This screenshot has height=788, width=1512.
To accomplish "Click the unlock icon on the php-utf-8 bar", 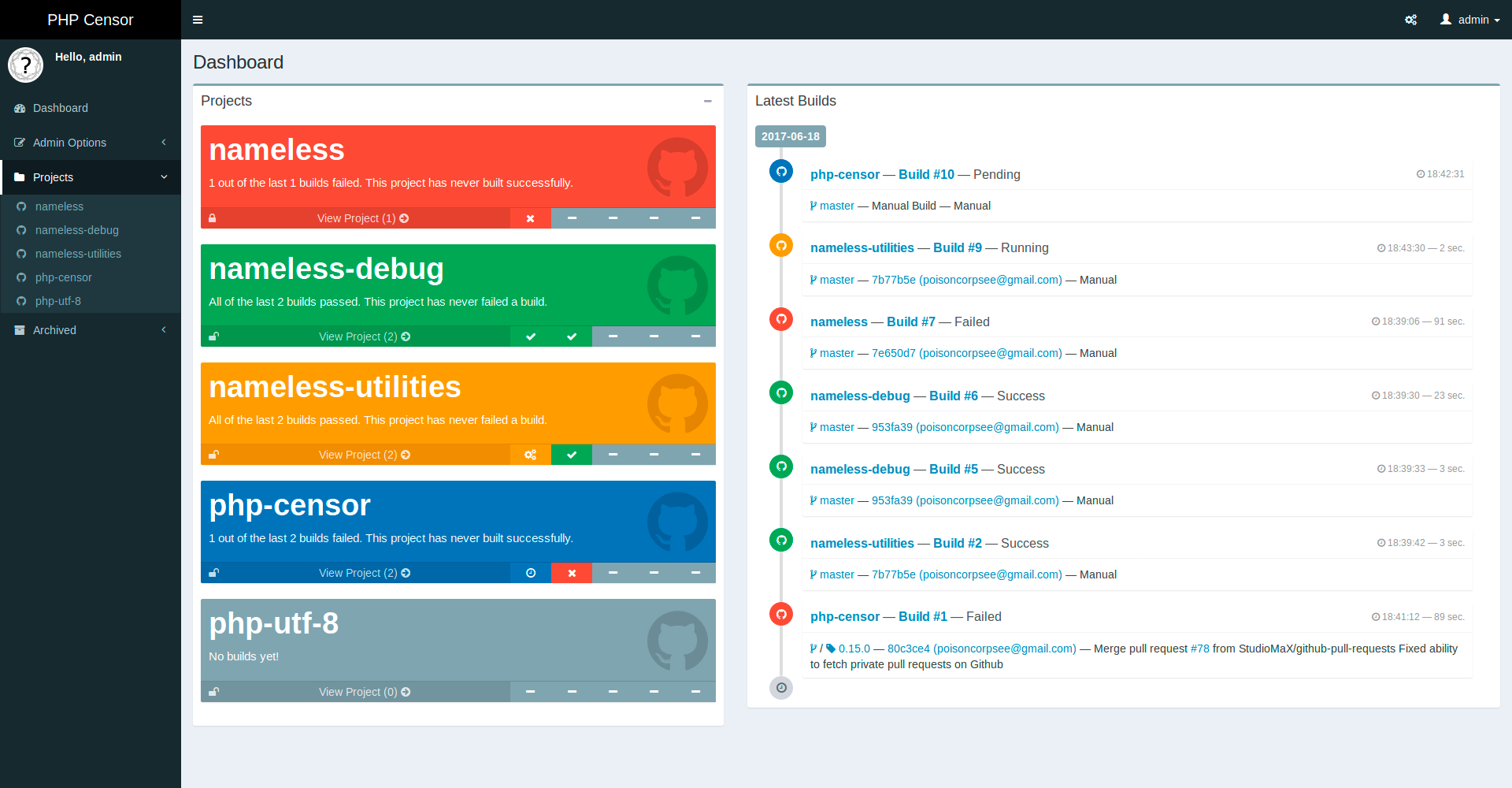I will [x=213, y=691].
